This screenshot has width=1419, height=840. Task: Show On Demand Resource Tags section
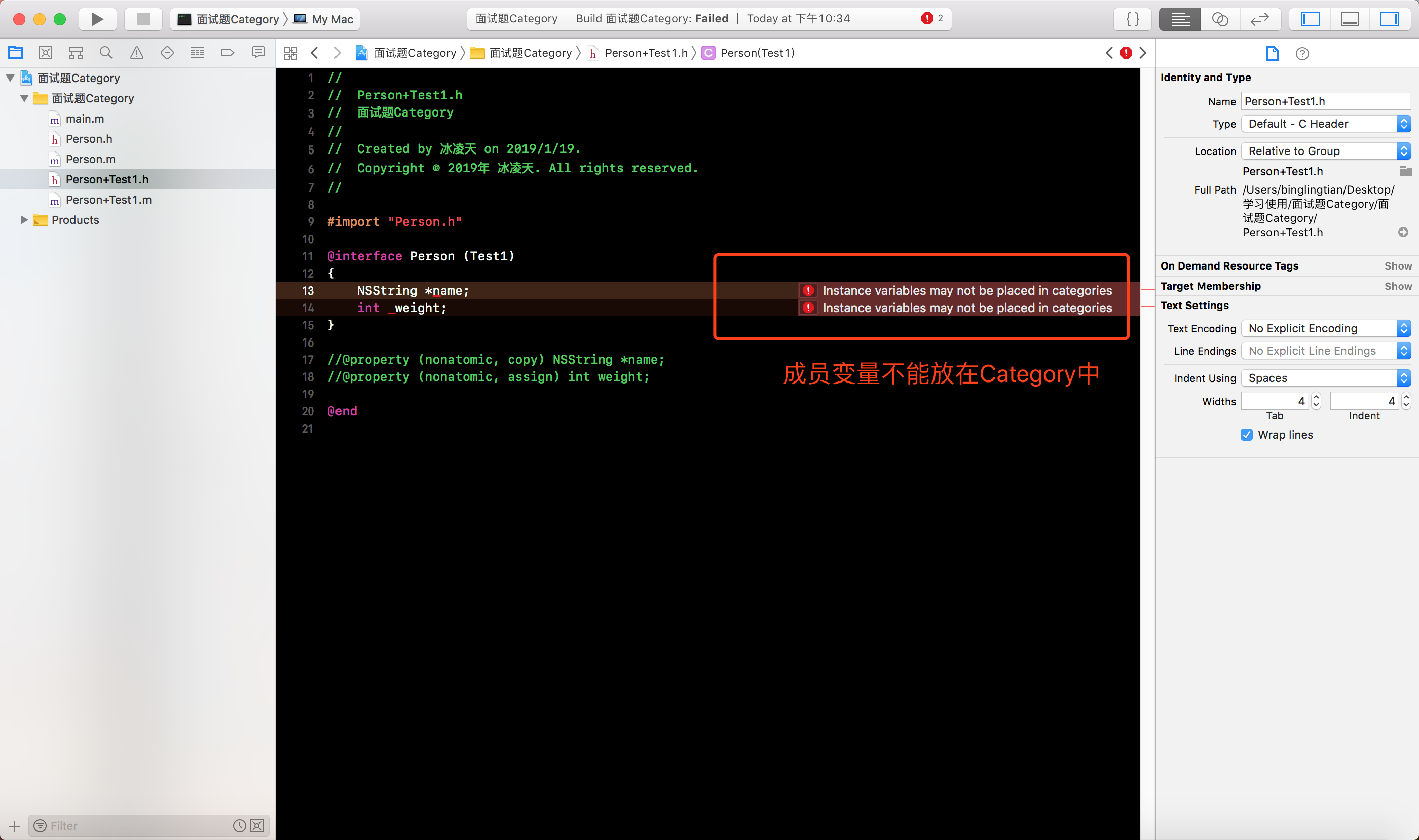(x=1398, y=266)
